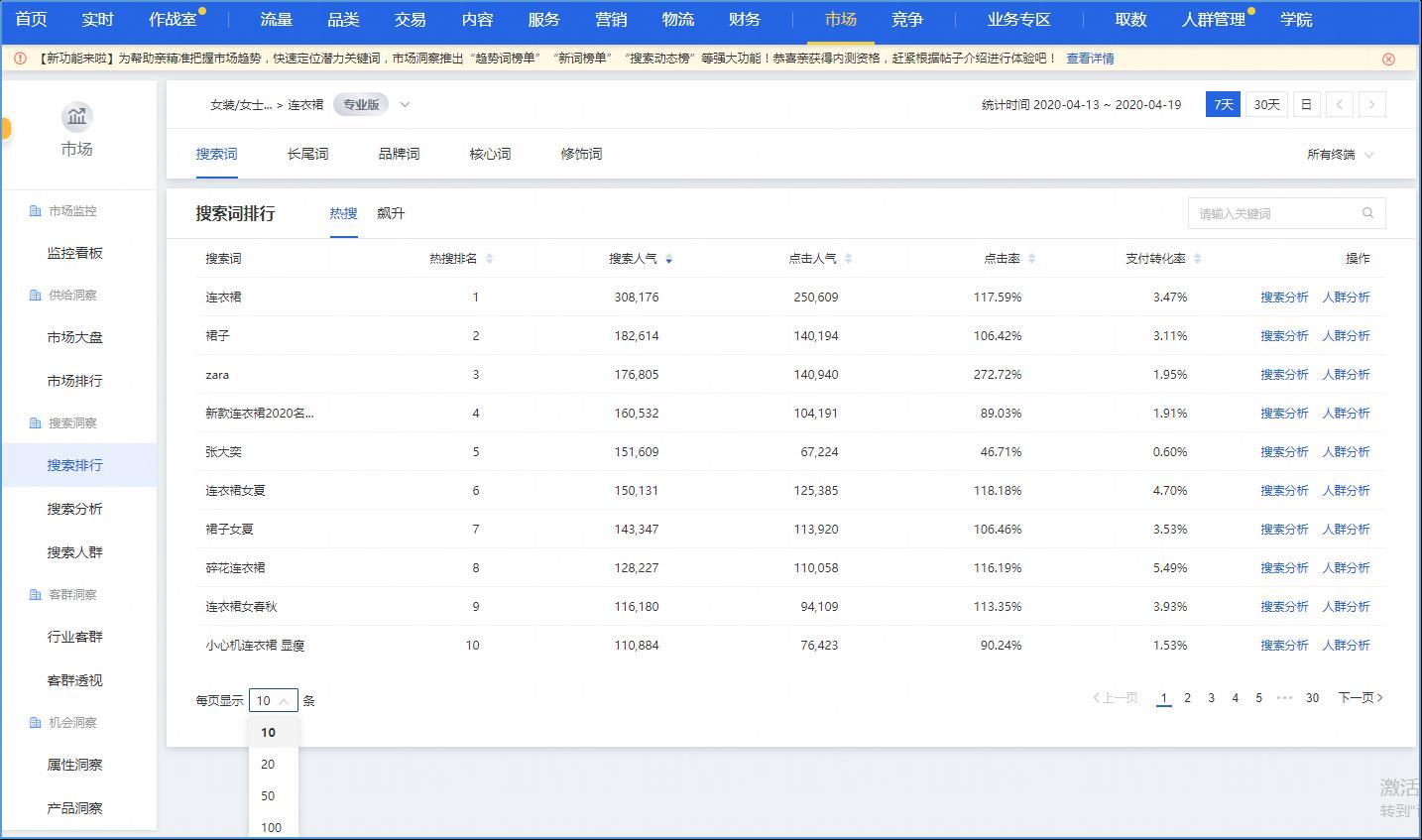This screenshot has height=840, width=1422.
Task: Click 连衣裙 in the category breadcrumb
Action: (x=305, y=104)
